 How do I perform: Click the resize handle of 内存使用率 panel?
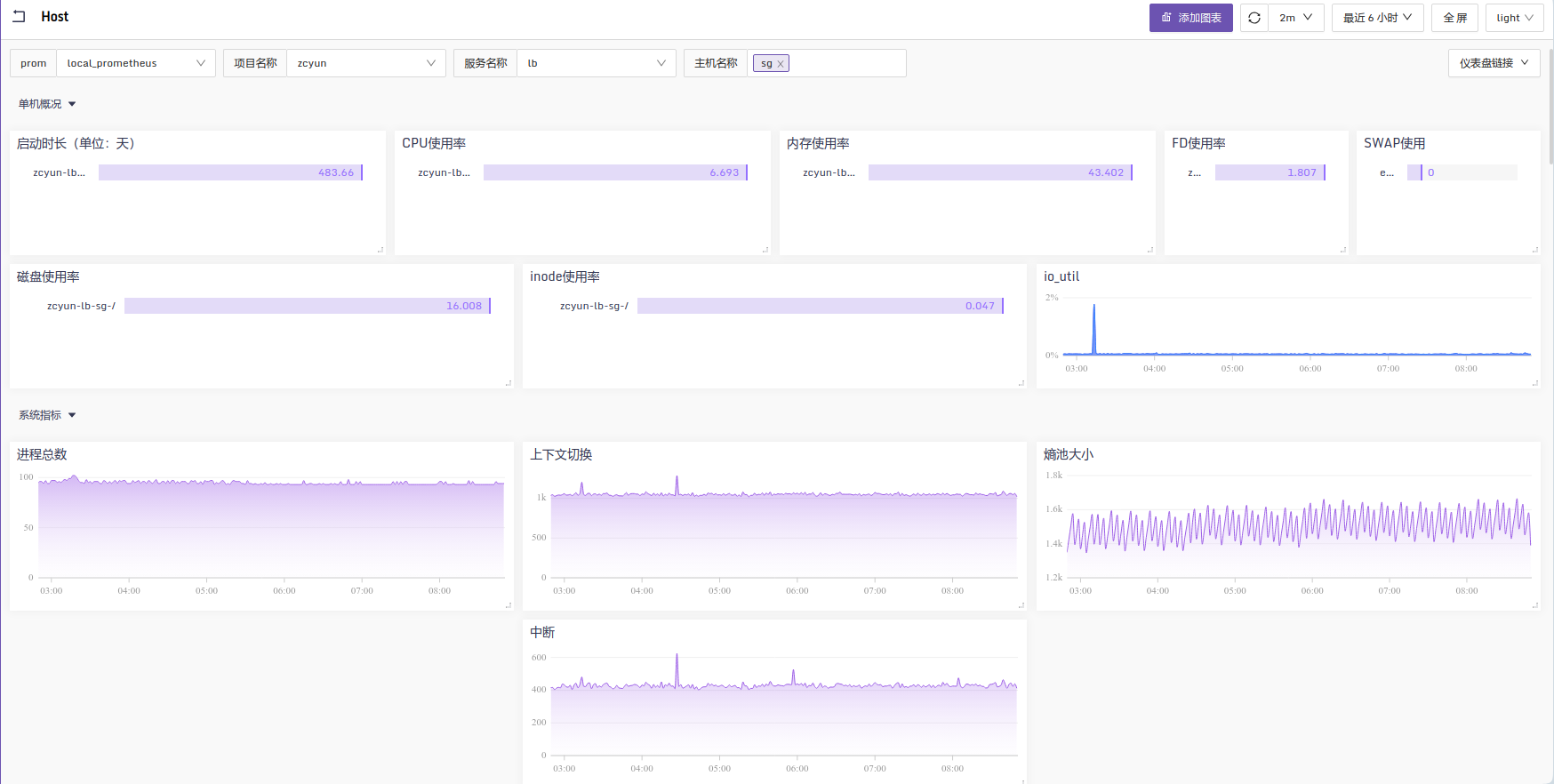(1150, 250)
